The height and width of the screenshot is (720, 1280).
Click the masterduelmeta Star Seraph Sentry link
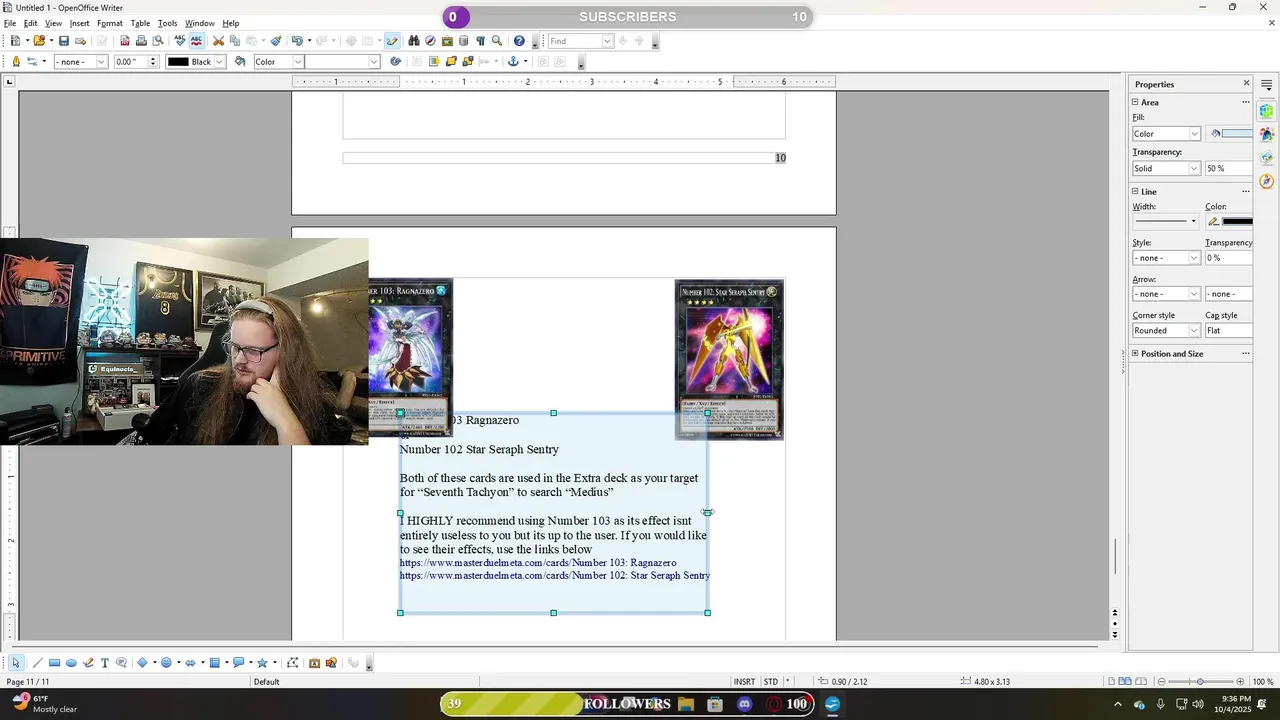coord(555,576)
